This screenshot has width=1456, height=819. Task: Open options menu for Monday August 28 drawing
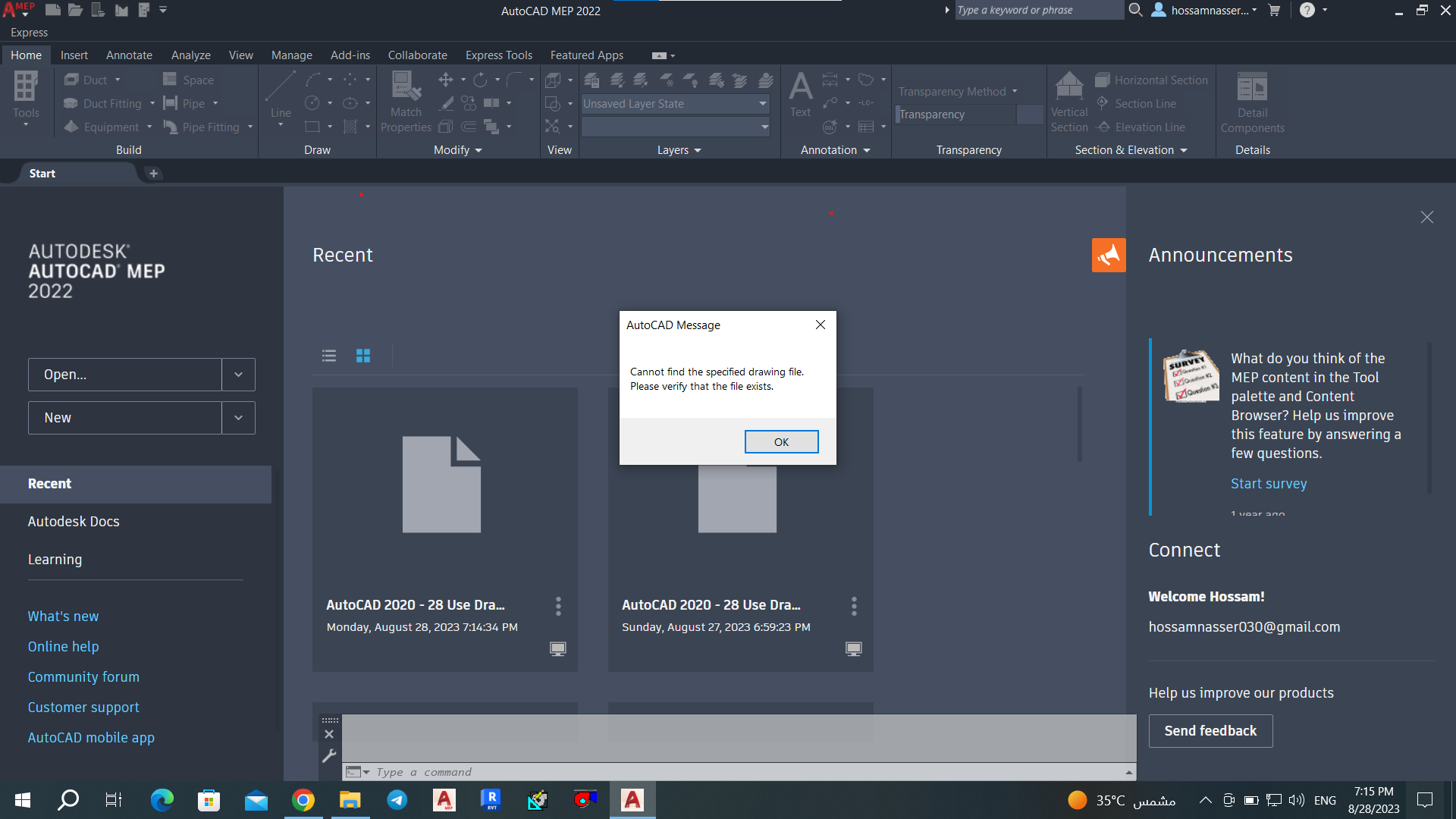click(x=558, y=606)
